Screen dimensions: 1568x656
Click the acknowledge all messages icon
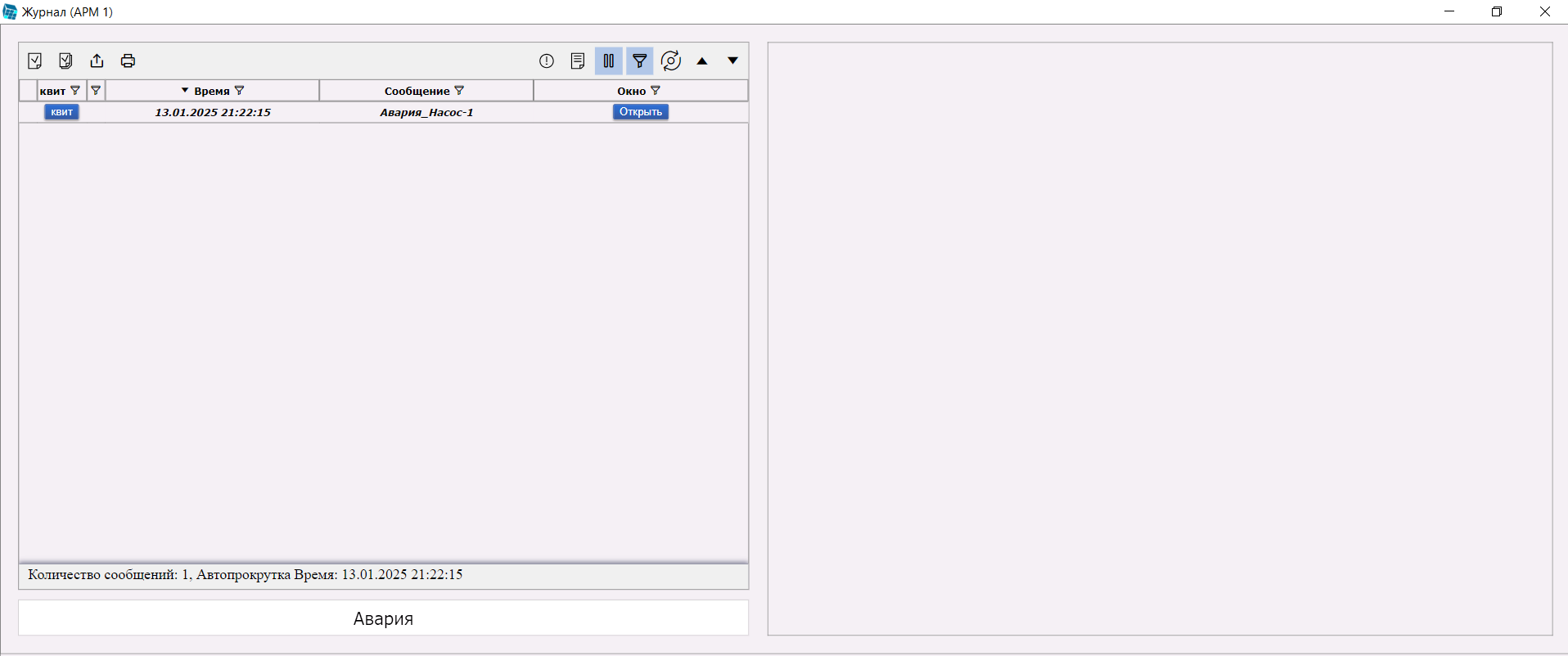click(65, 61)
